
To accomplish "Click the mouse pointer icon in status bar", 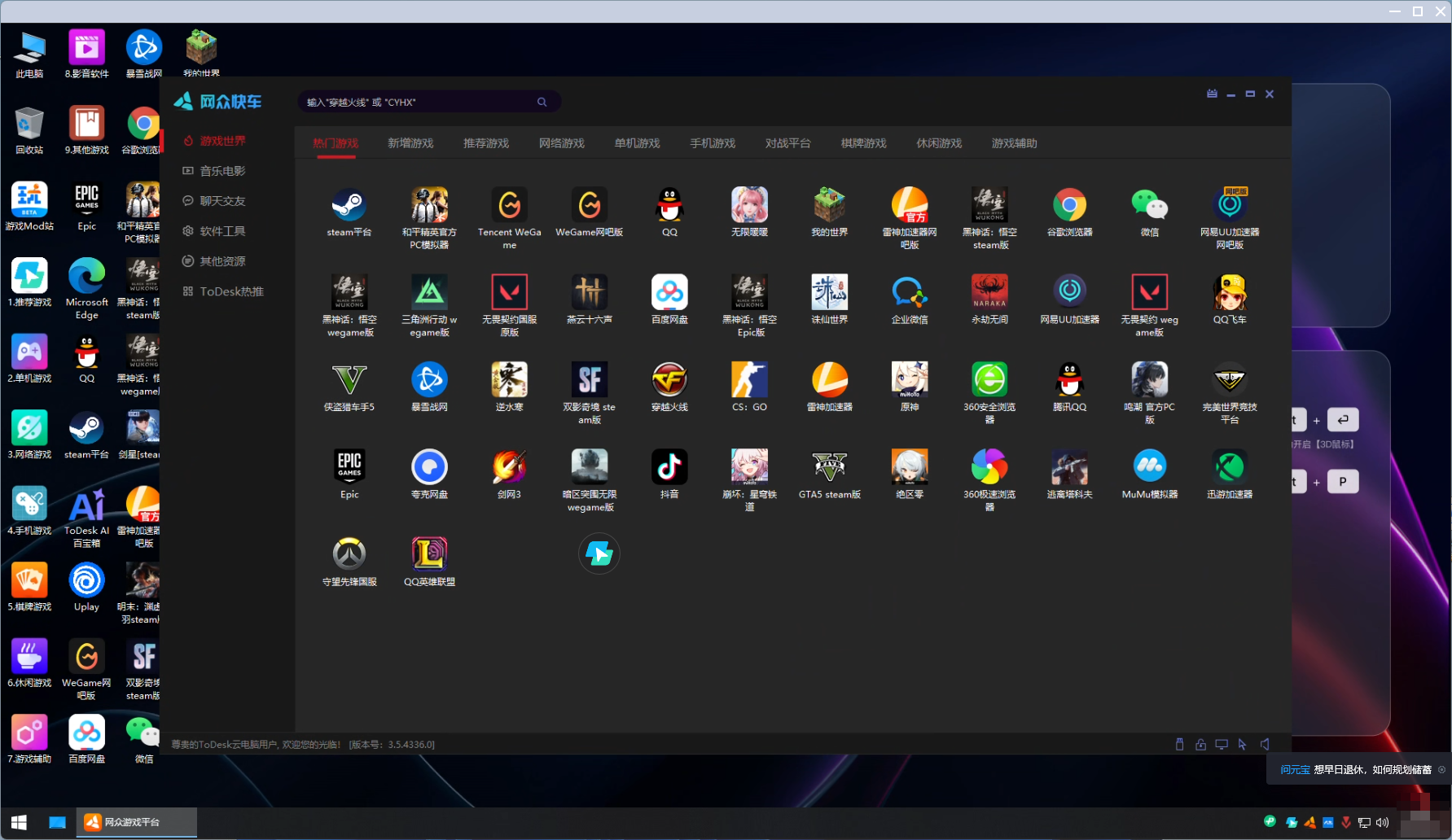I will point(1242,744).
